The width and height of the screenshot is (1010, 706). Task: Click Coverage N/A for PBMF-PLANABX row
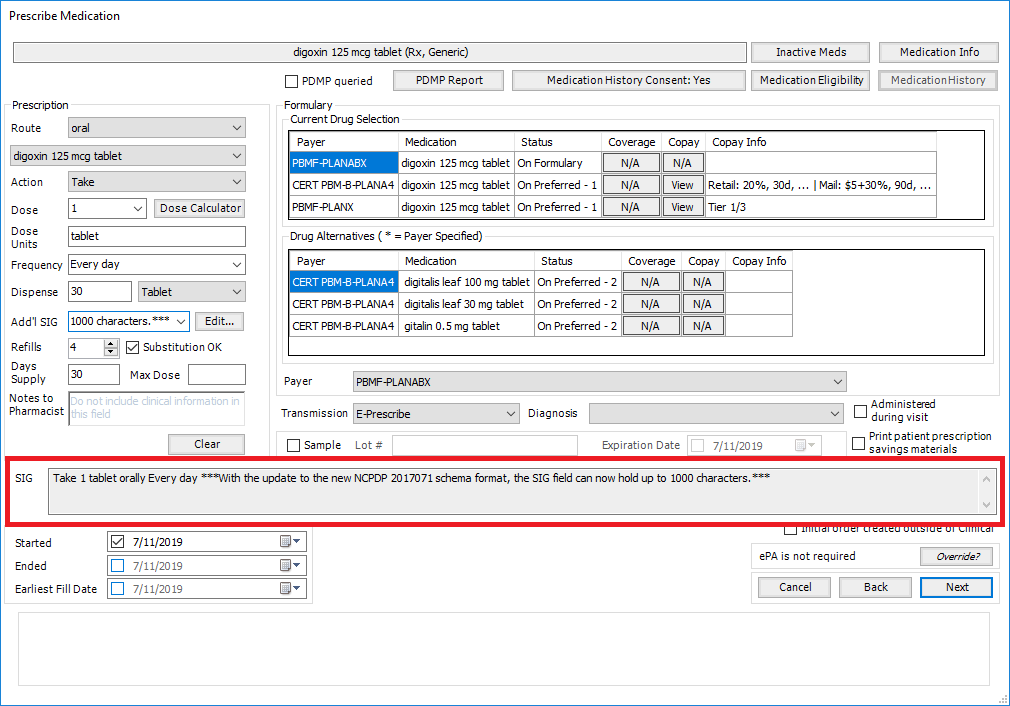631,163
